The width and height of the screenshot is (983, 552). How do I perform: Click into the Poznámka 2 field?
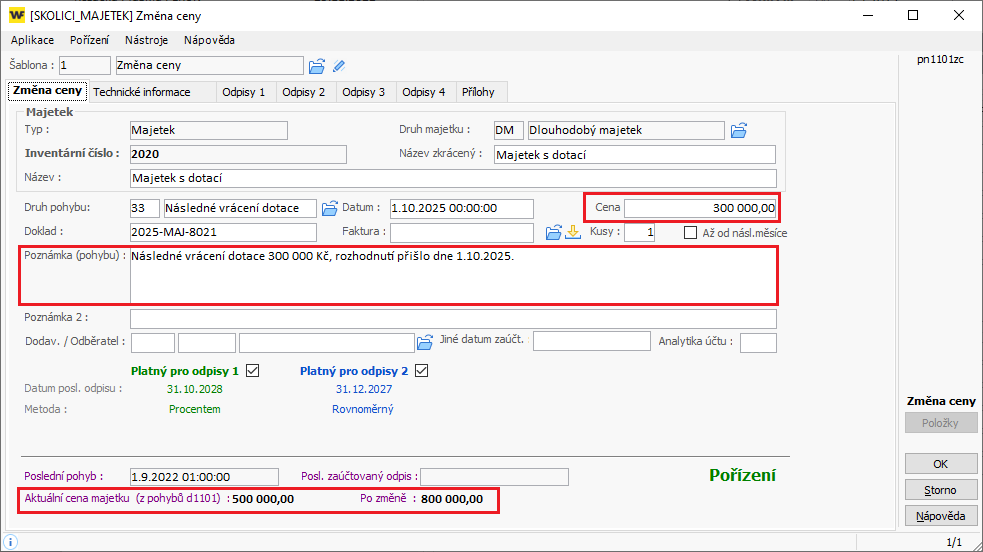[x=453, y=319]
